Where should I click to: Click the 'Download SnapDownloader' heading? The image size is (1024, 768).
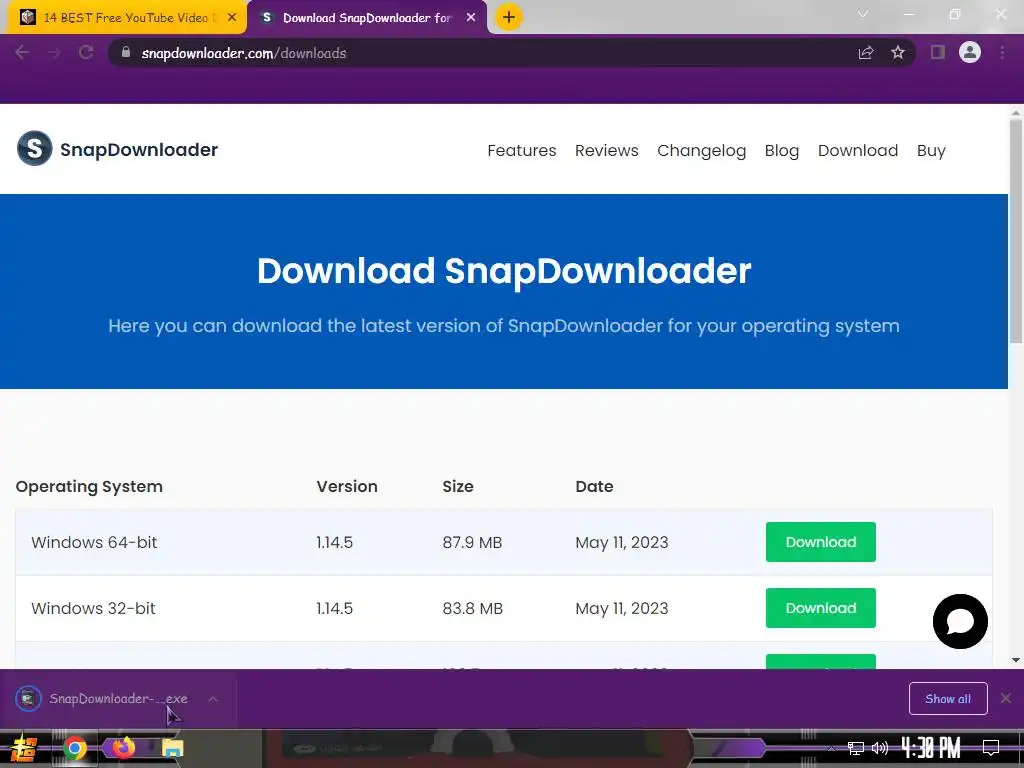pyautogui.click(x=504, y=270)
